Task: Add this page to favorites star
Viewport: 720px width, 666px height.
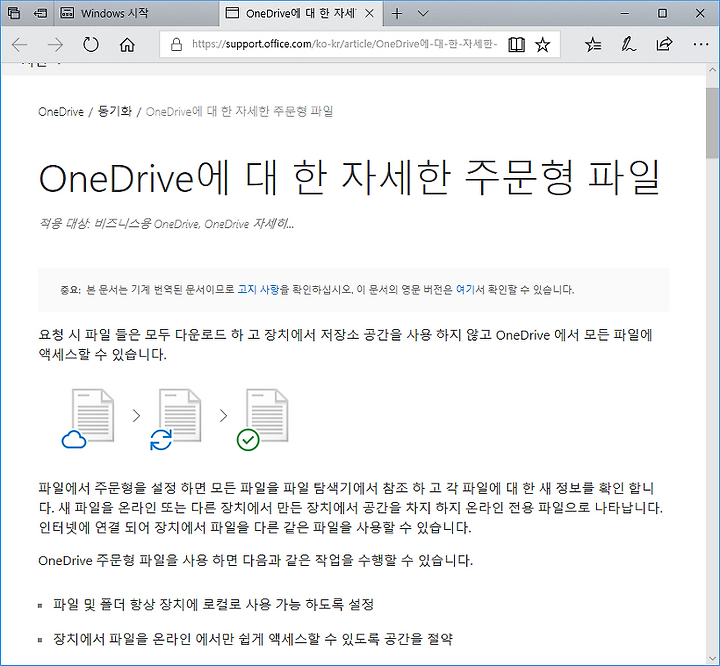Action: coord(543,45)
